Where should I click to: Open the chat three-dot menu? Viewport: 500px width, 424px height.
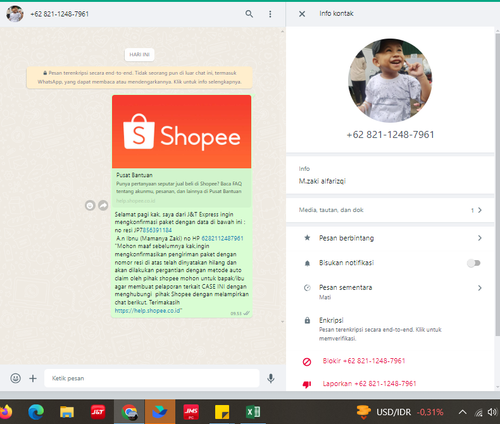[270, 14]
